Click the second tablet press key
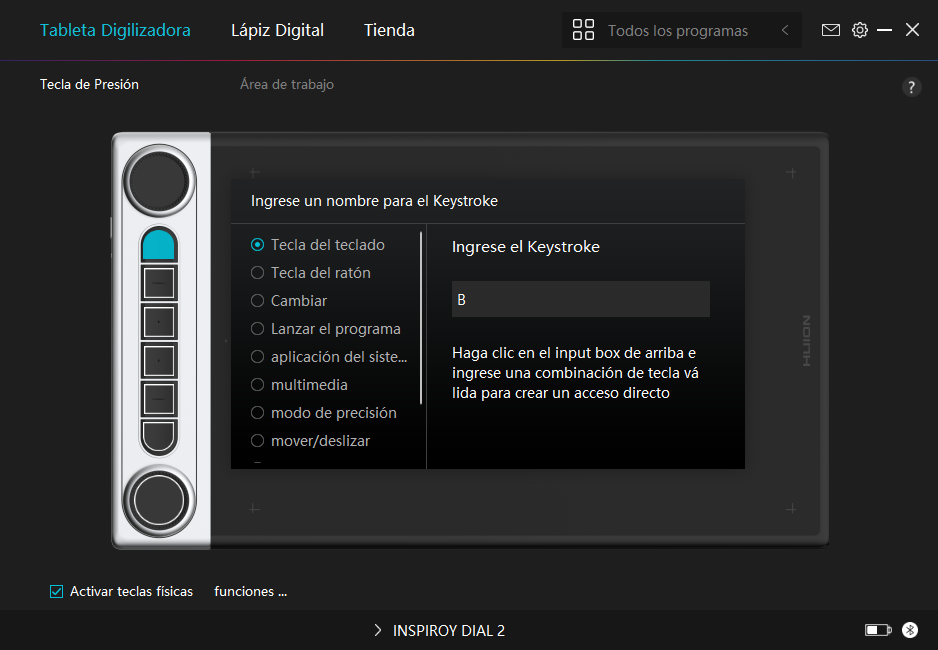938x650 pixels. [159, 284]
